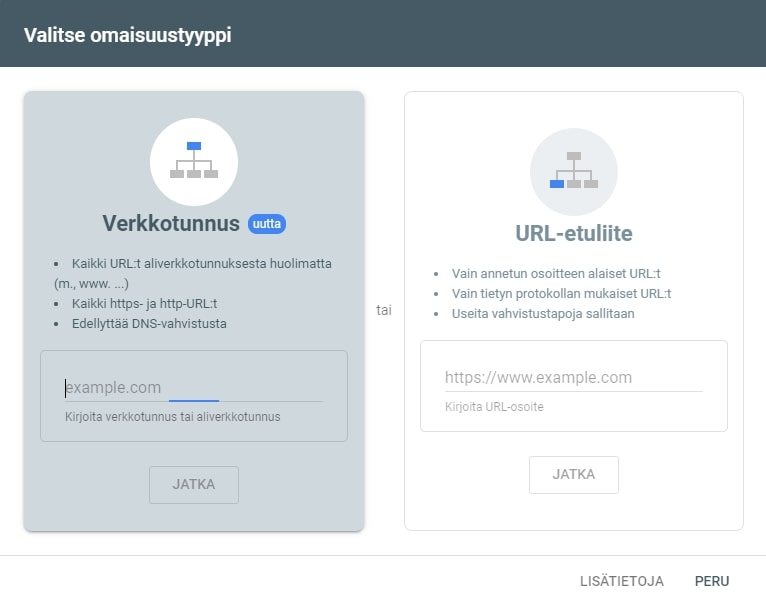Focus the example.com domain input field
The width and height of the screenshot is (766, 606).
(x=193, y=388)
